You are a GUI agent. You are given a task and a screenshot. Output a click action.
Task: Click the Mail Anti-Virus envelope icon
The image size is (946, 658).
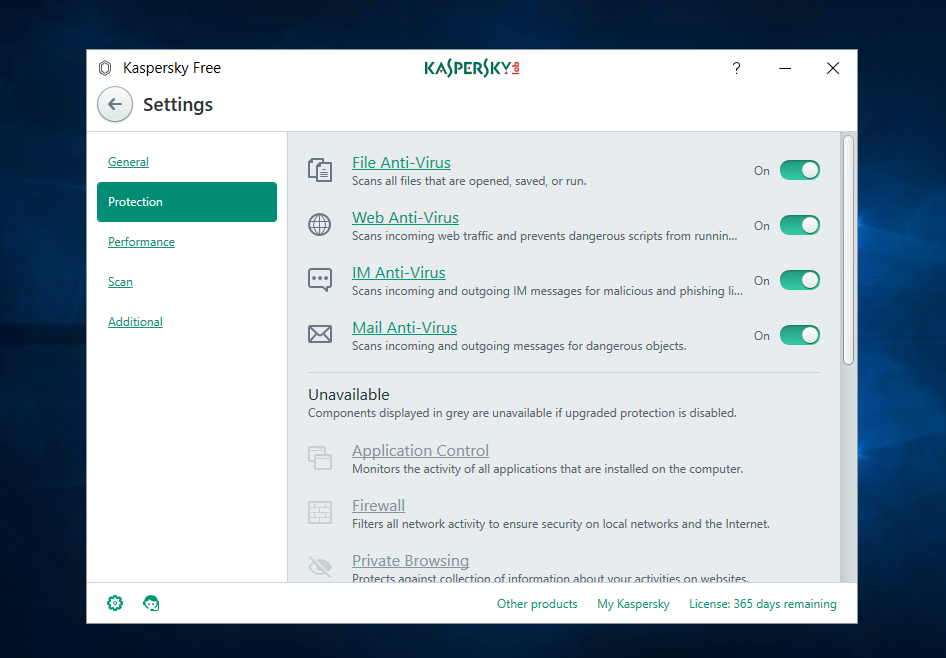320,334
